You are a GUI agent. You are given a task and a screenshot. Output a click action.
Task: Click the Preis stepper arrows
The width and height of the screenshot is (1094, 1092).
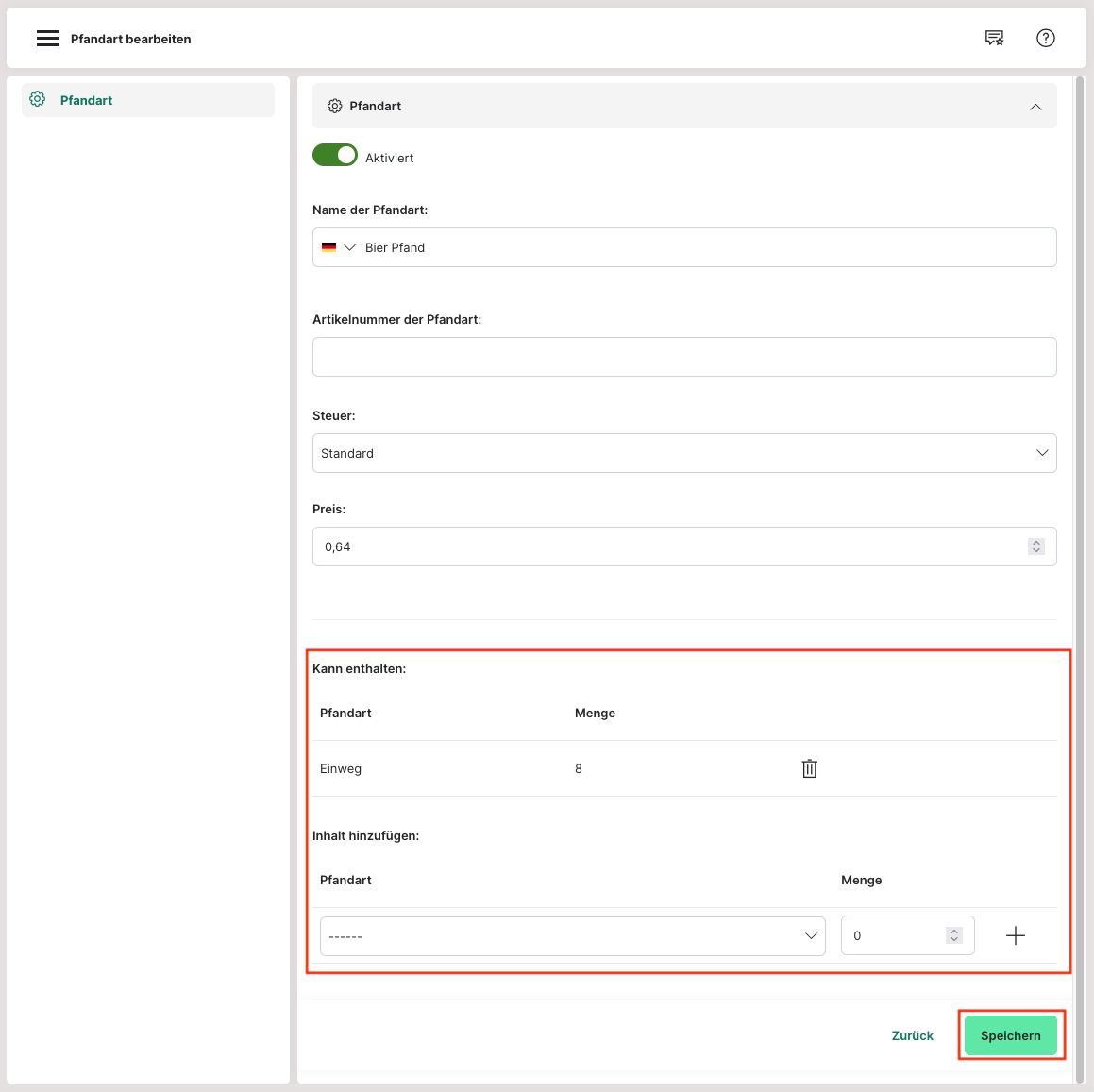[1035, 546]
